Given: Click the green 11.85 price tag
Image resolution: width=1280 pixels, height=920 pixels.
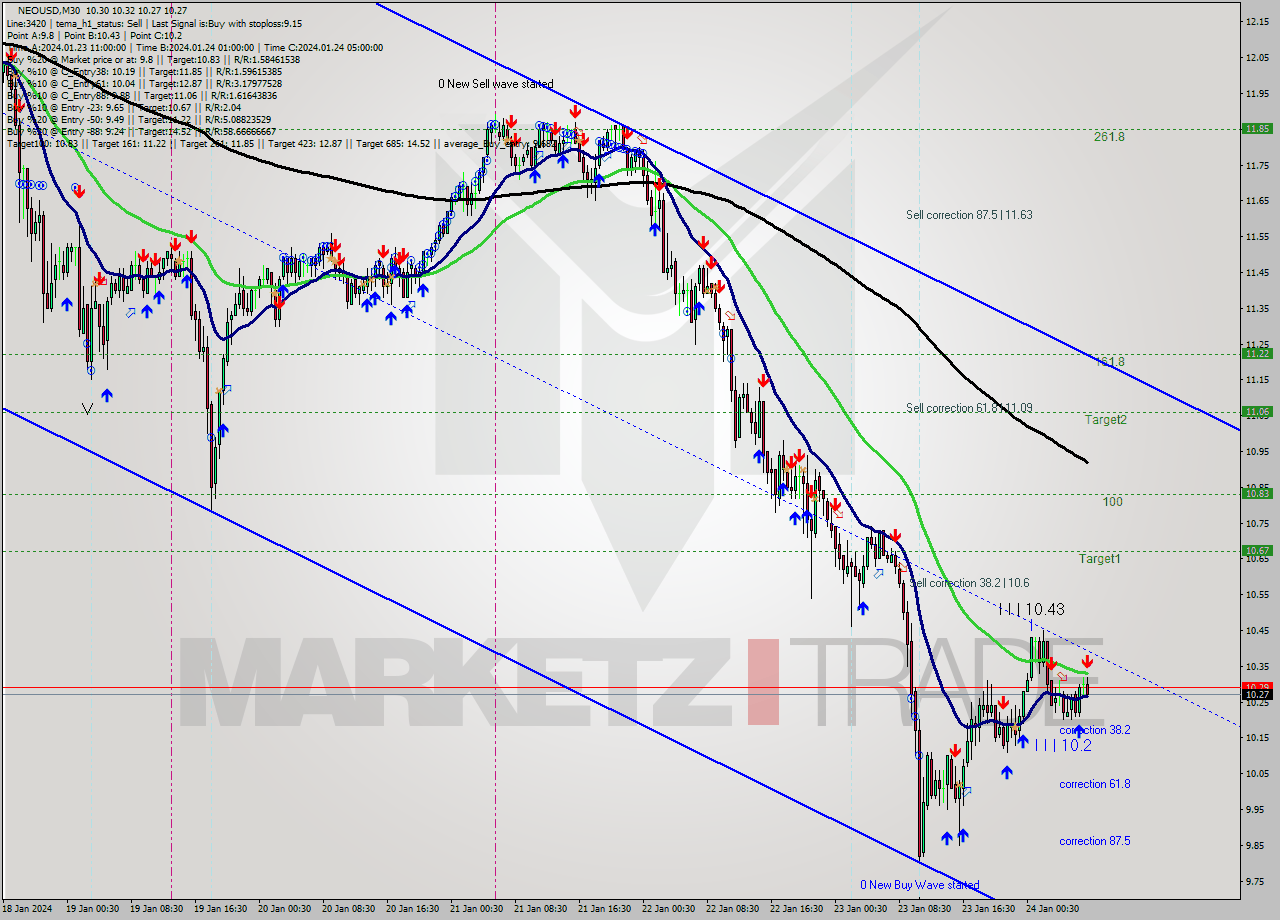Looking at the screenshot, I should click(x=1257, y=128).
